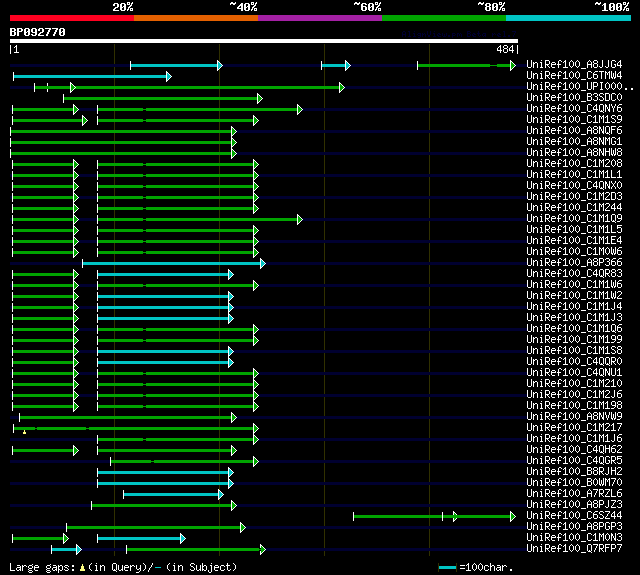This screenshot has height=575, width=640.
Task: Click the UniRef100_C1M198 label
Action: click(574, 406)
